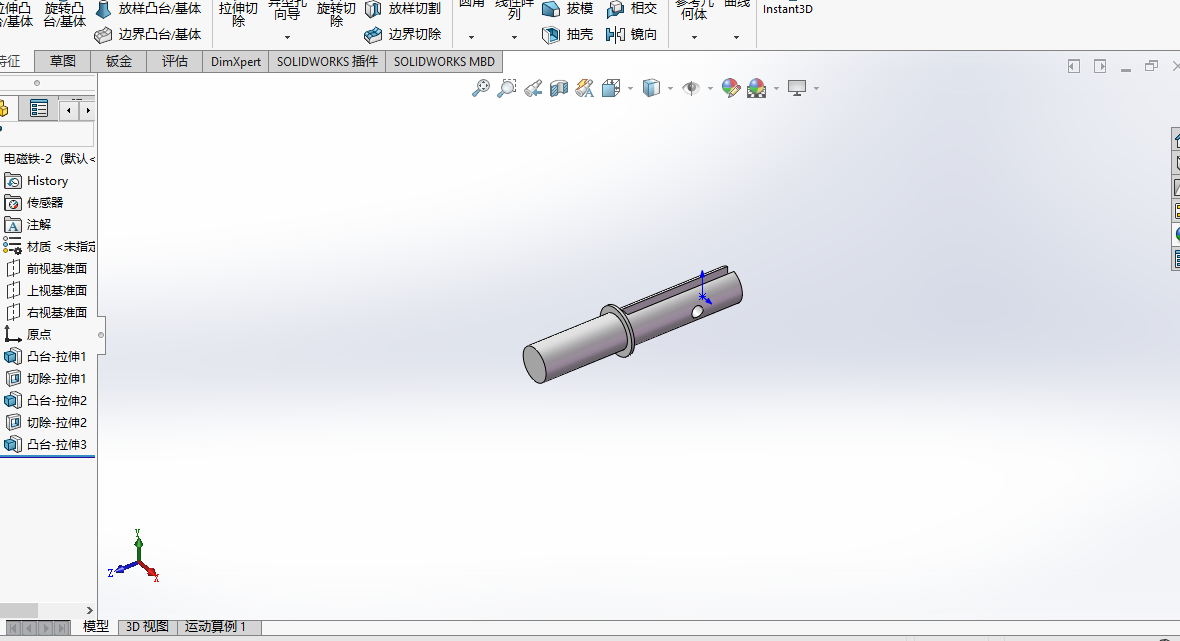Click 旋转凸台/基体 tool
Viewport: 1180px width, 641px height.
[64, 14]
